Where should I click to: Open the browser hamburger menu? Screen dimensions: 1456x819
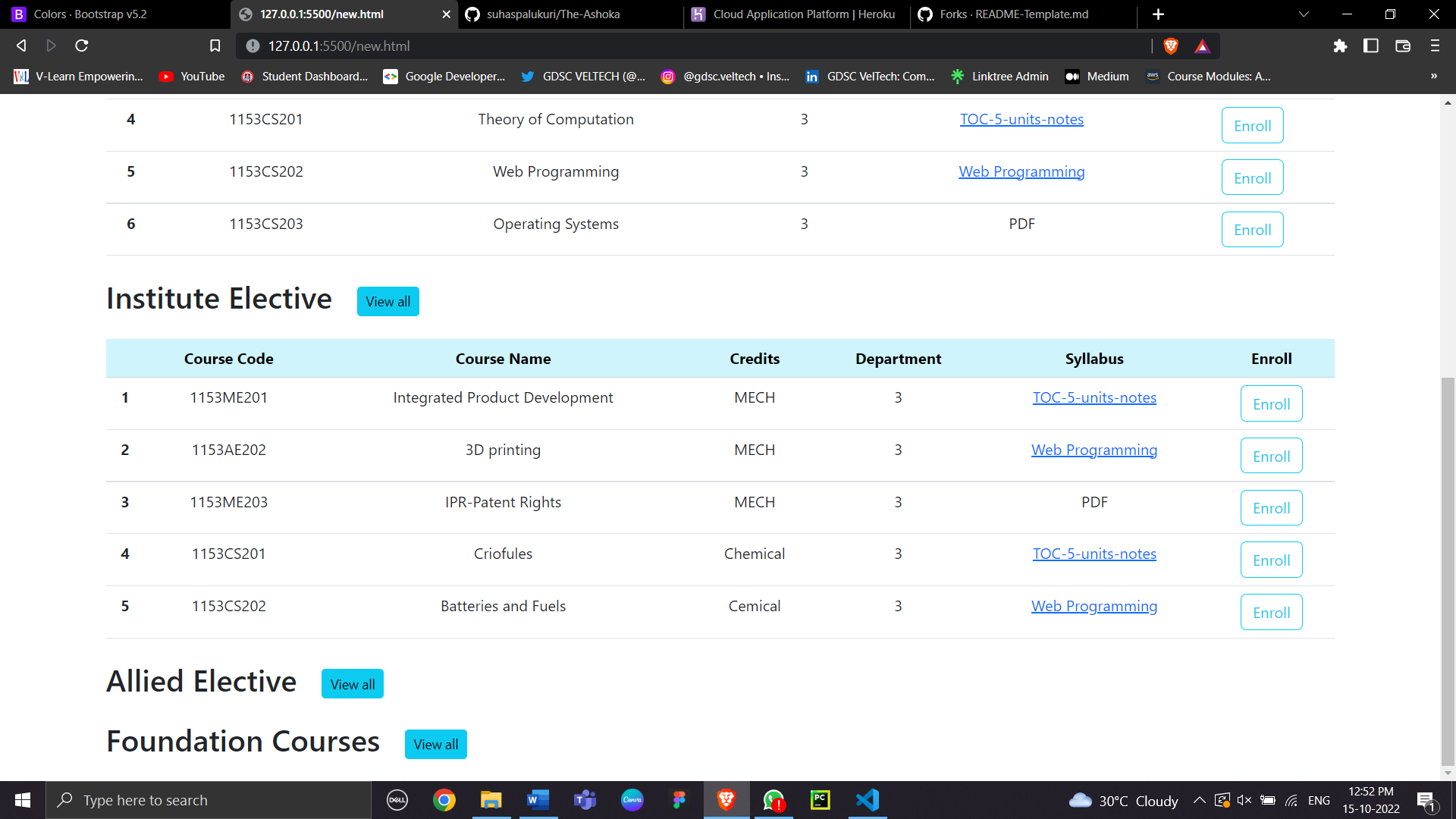click(1434, 45)
